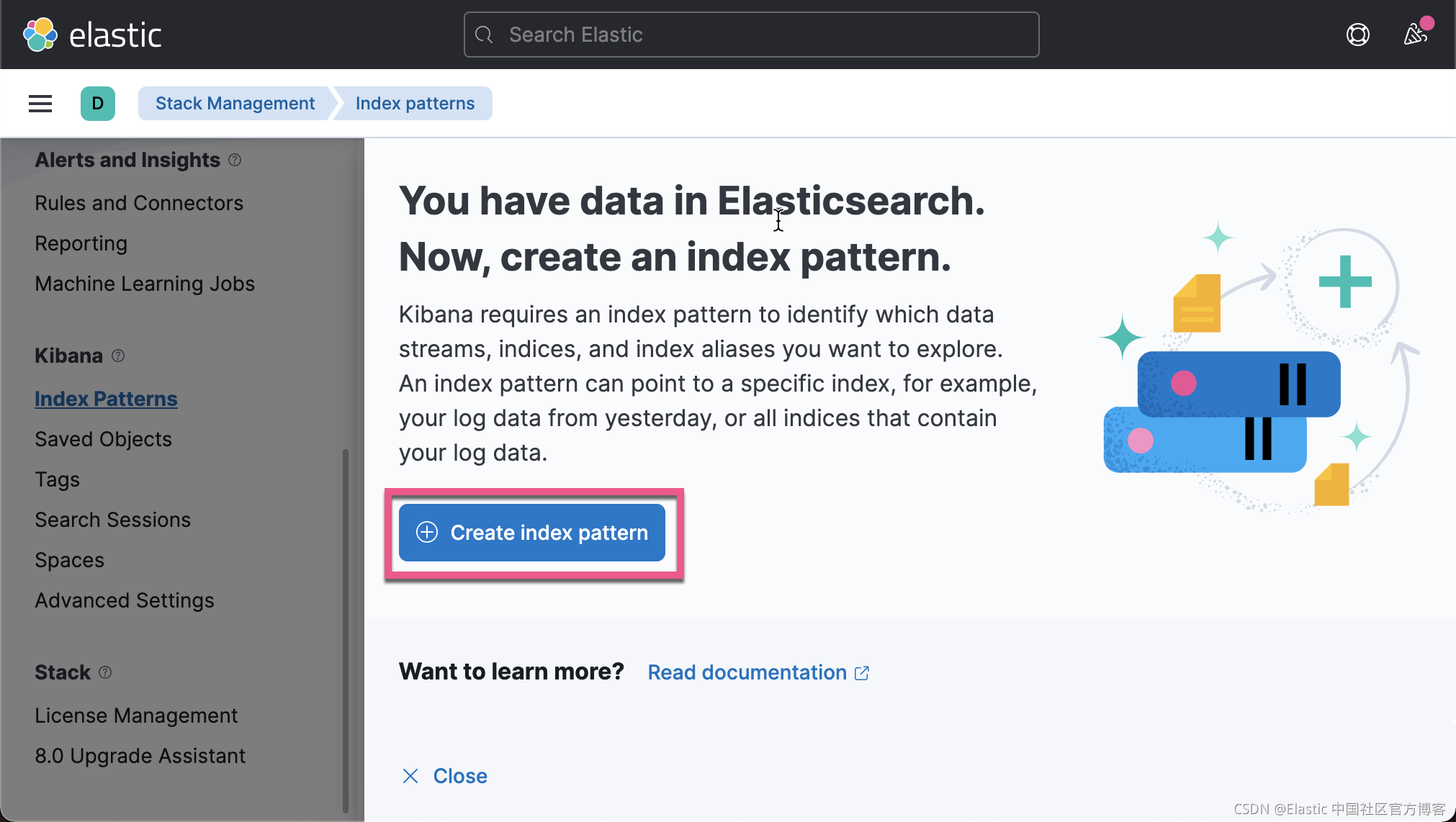1456x822 pixels.
Task: Select Rules and Connectors menu item
Action: [x=139, y=203]
